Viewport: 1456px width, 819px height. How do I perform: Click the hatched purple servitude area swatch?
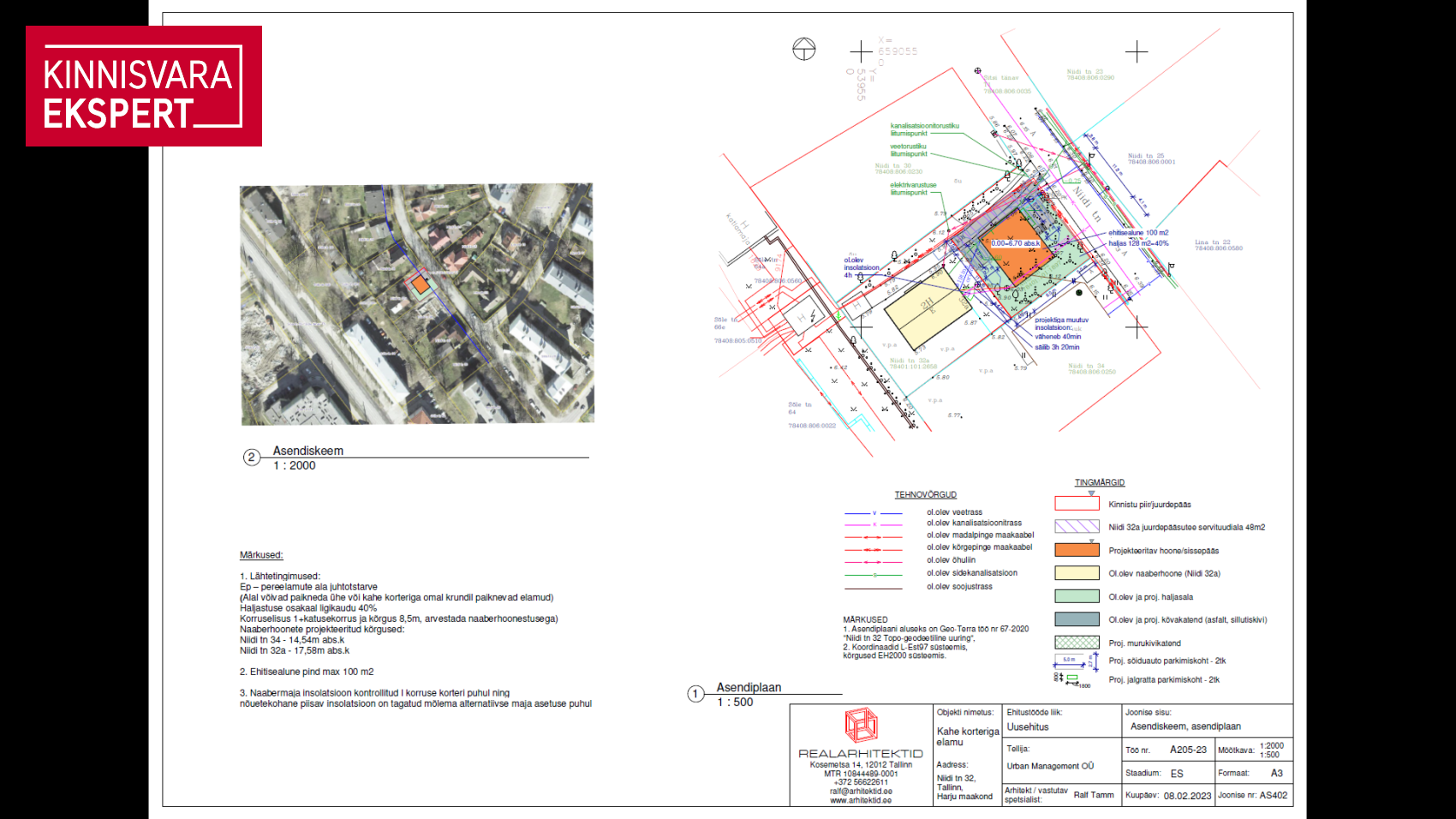[x=1077, y=527]
